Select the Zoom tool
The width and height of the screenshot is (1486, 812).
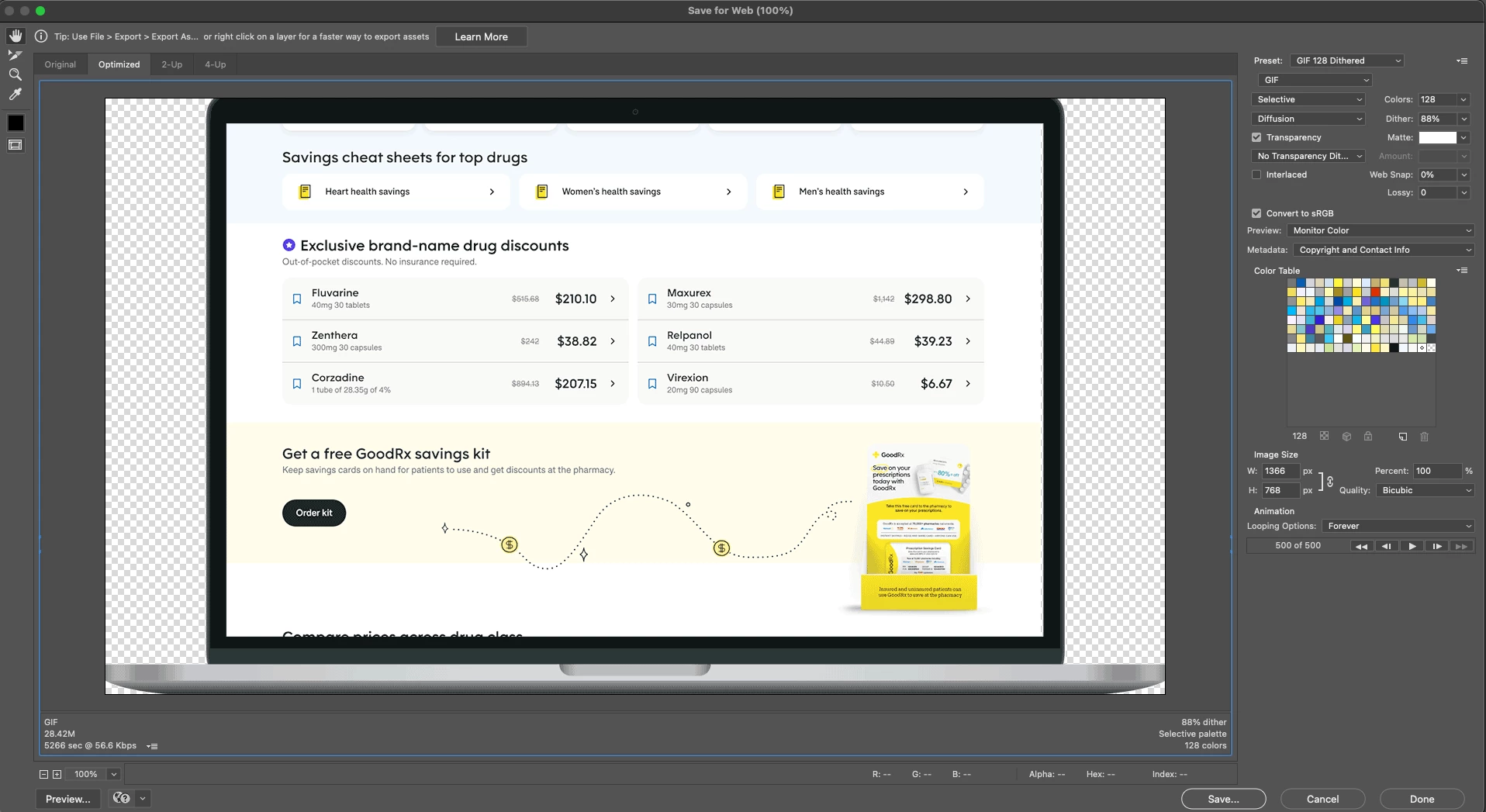tap(16, 75)
